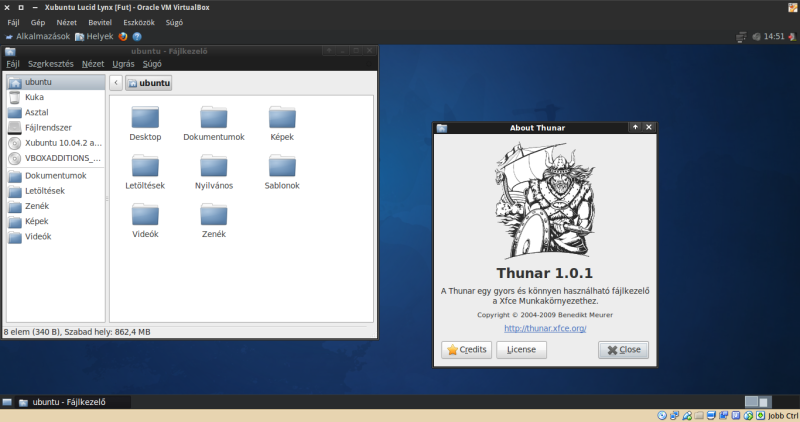This screenshot has height=422, width=800.
Task: Open Kuka trash in sidebar
Action: coord(56,97)
